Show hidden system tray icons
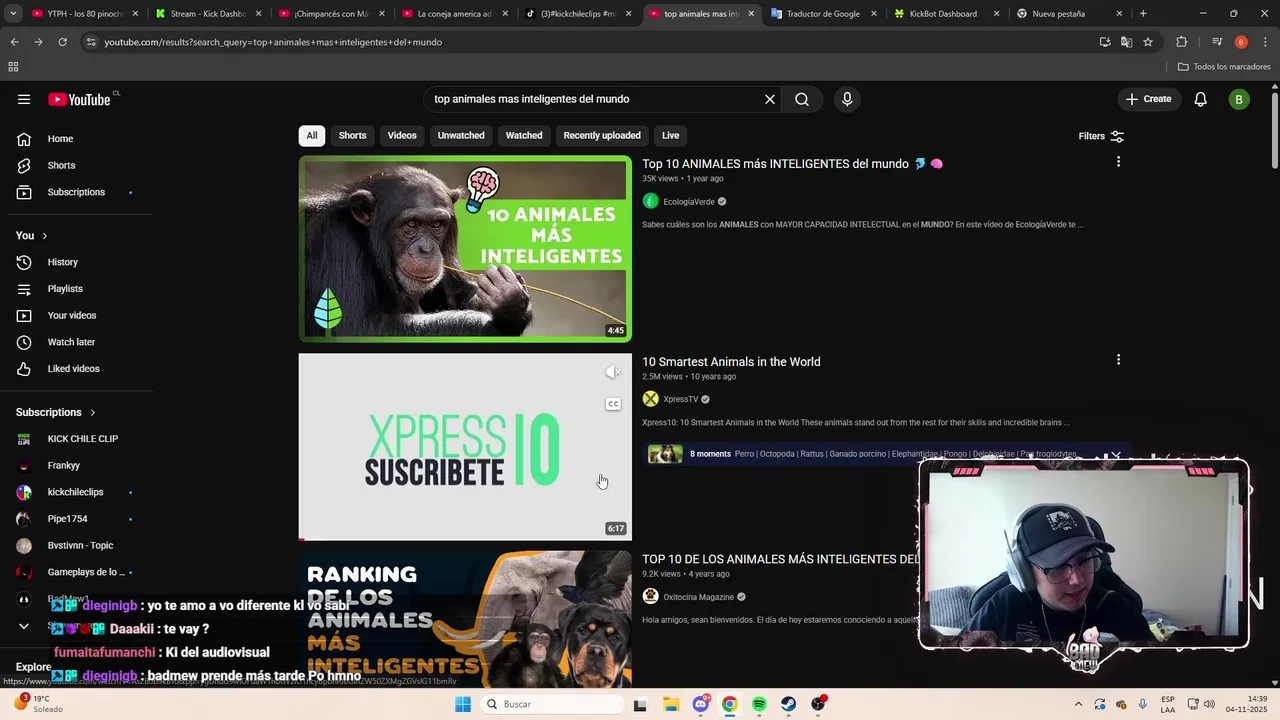This screenshot has height=720, width=1280. 1078,704
